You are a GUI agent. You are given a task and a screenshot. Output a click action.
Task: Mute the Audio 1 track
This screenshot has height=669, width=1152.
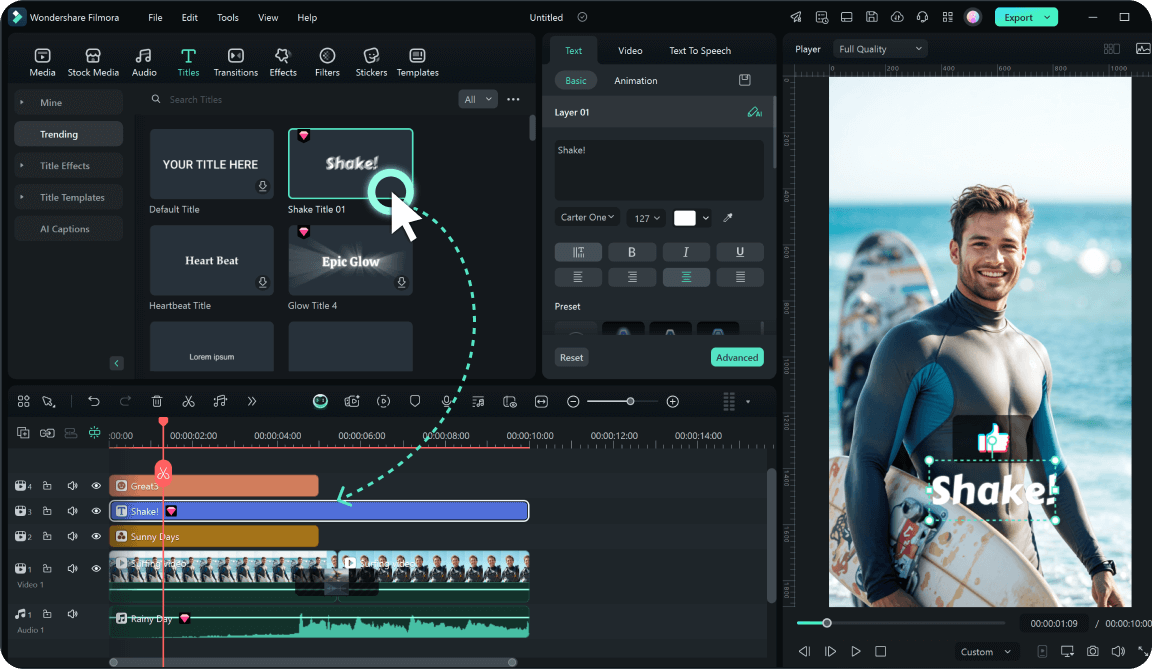(x=72, y=614)
